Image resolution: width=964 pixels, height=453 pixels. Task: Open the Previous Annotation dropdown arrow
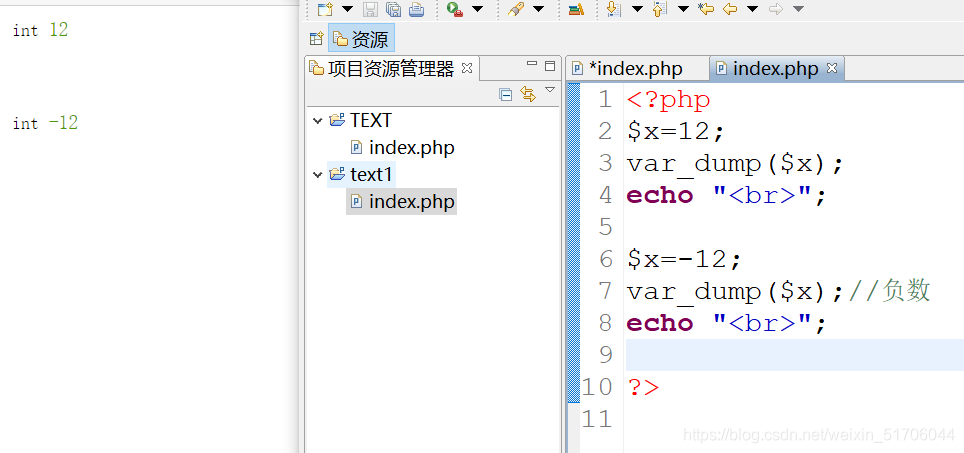coord(683,9)
